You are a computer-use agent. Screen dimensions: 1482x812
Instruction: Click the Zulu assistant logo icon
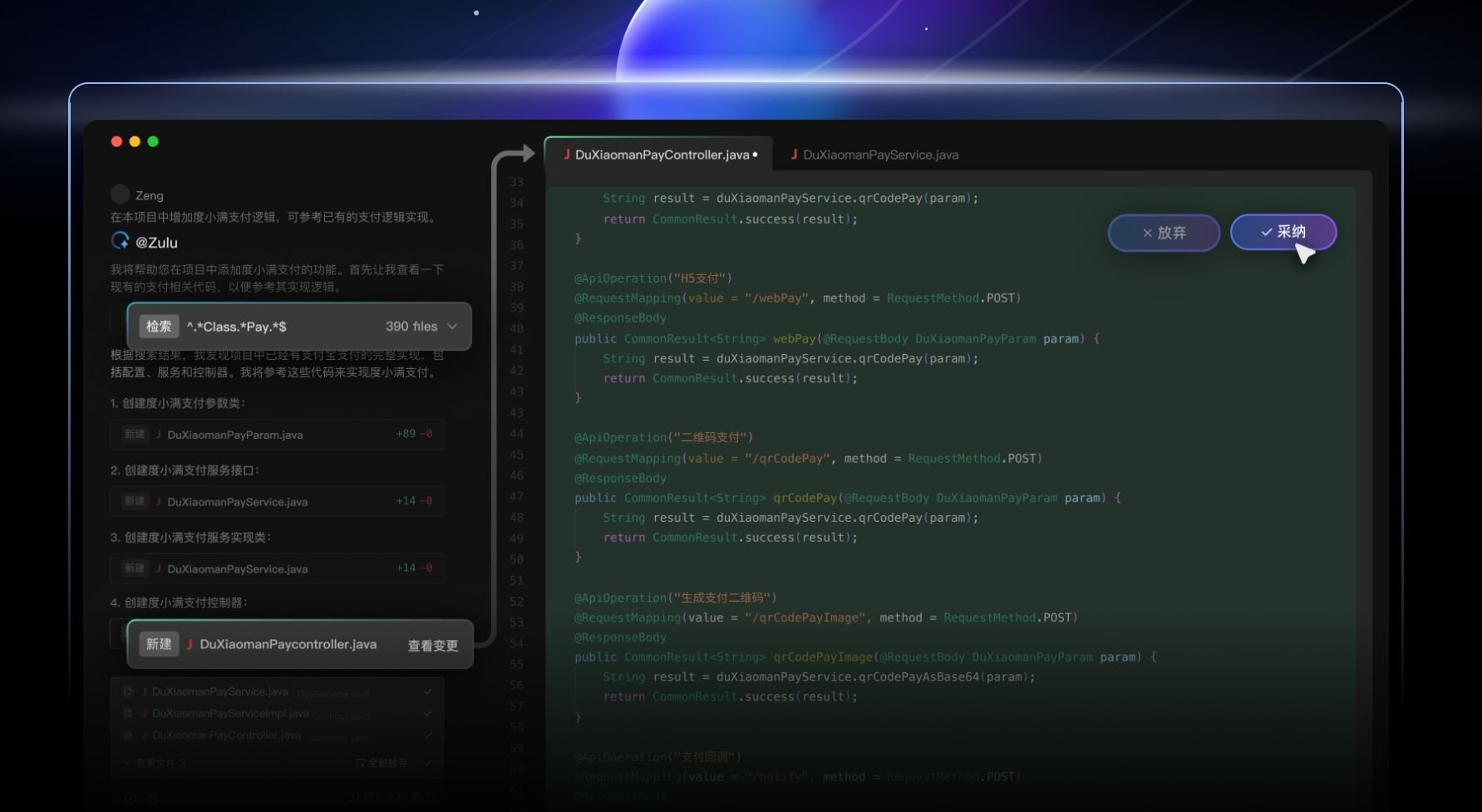pyautogui.click(x=120, y=241)
